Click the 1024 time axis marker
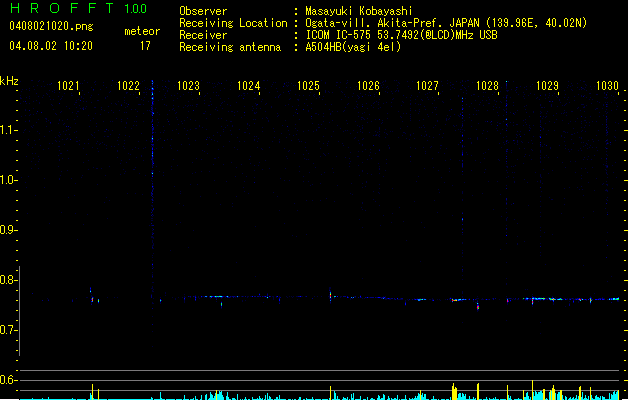The width and height of the screenshot is (629, 400). pos(249,86)
